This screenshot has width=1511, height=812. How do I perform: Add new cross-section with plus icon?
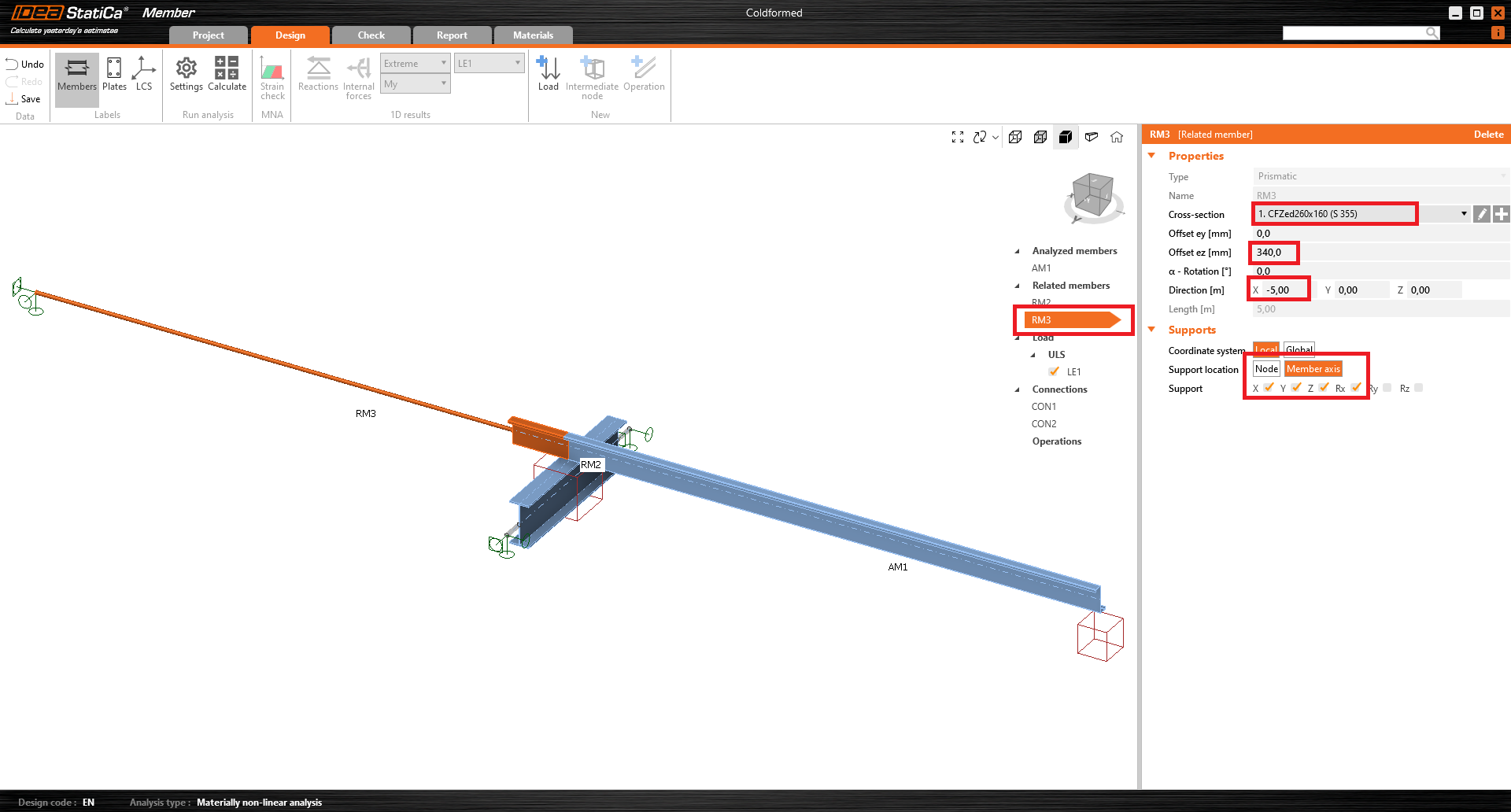(1502, 214)
